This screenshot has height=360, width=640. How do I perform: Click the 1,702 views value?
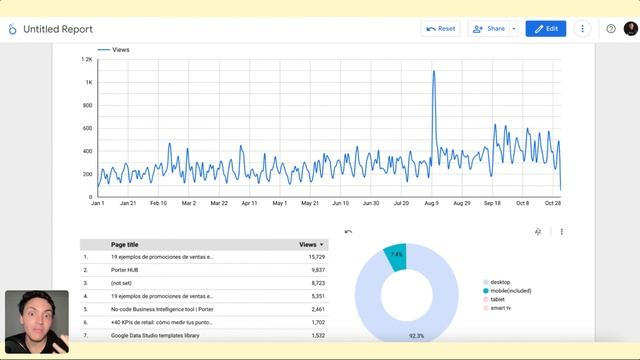(x=318, y=322)
